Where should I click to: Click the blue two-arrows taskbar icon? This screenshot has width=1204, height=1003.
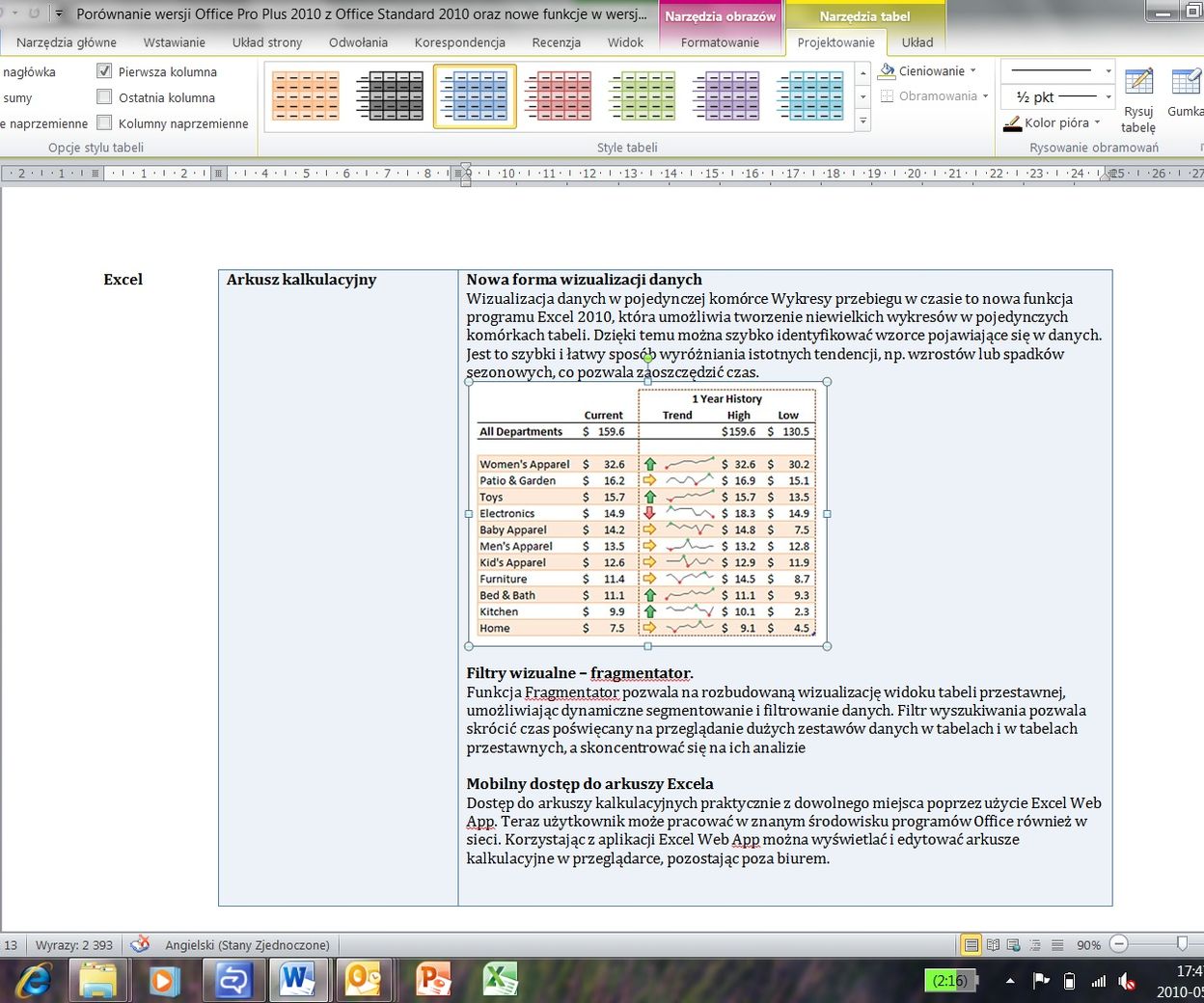[x=232, y=981]
